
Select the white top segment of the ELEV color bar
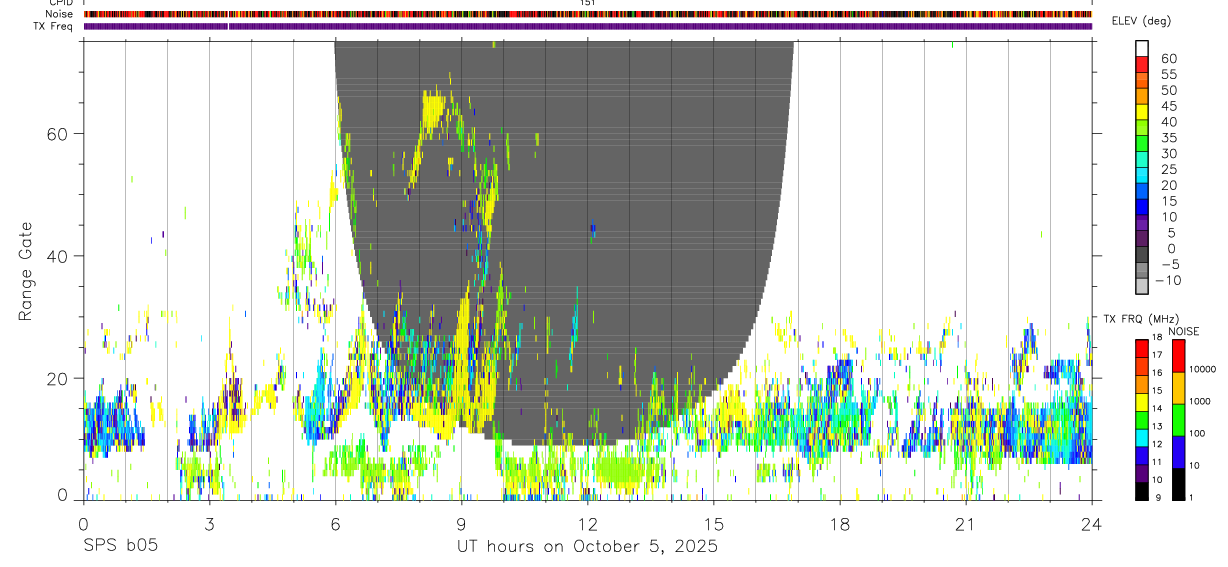pos(1142,48)
